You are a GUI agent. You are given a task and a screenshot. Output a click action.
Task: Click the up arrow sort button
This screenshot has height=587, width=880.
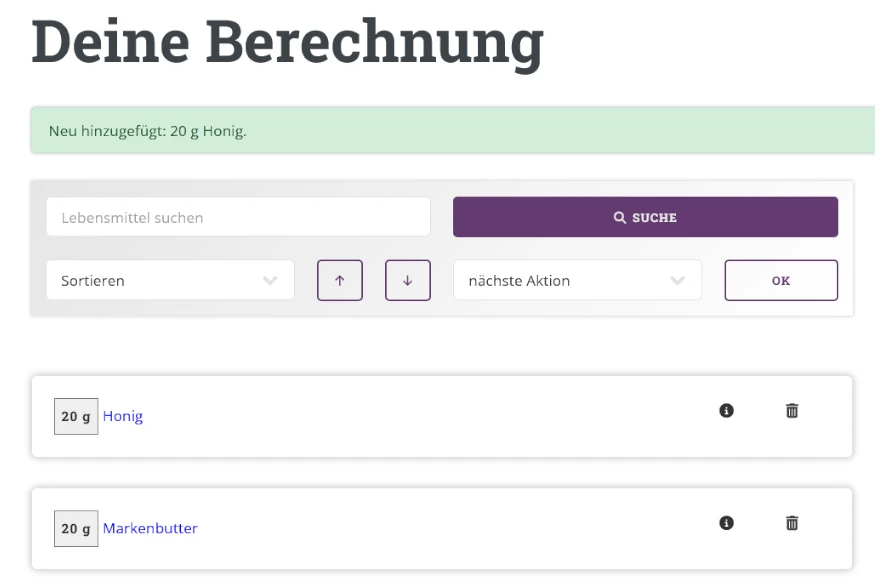pyautogui.click(x=340, y=281)
